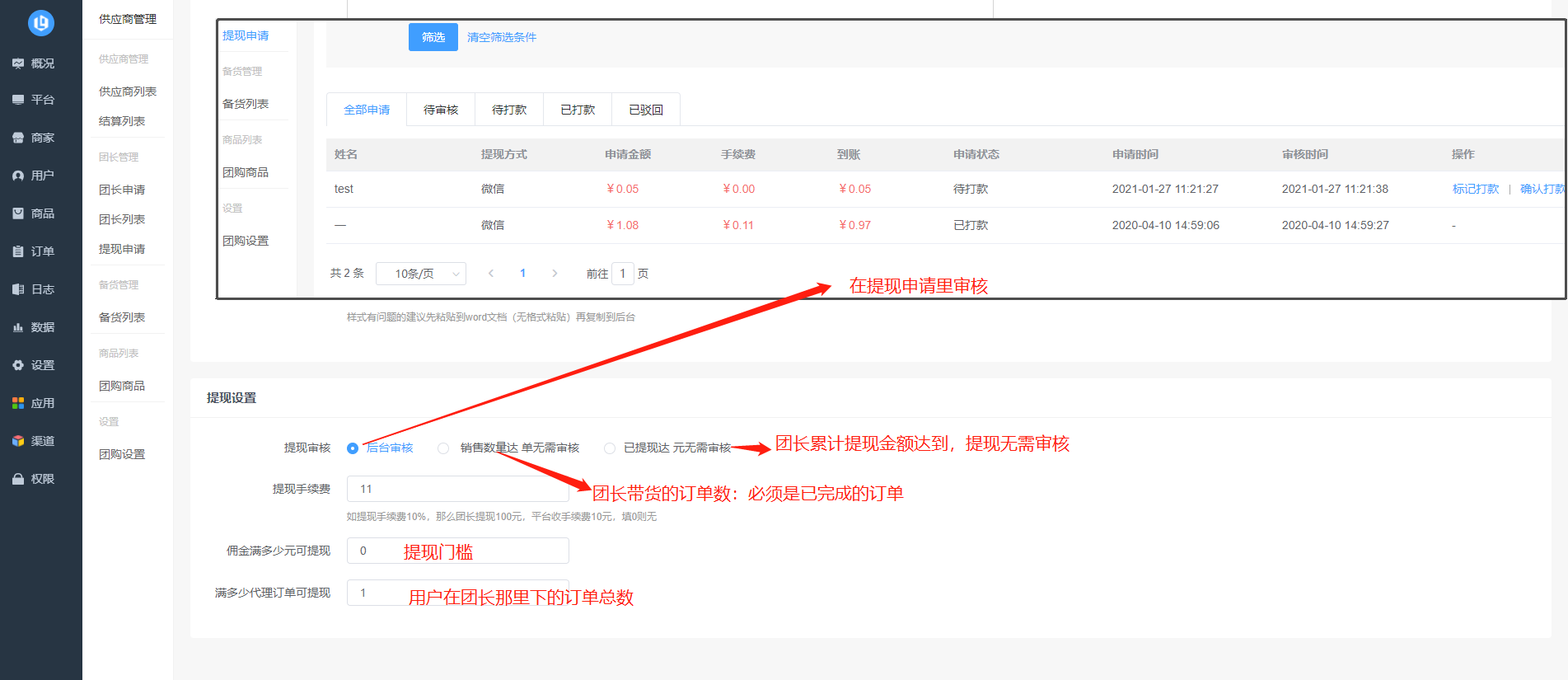1568x680 pixels.
Task: Click the blue 筛选 filter button
Action: [433, 37]
